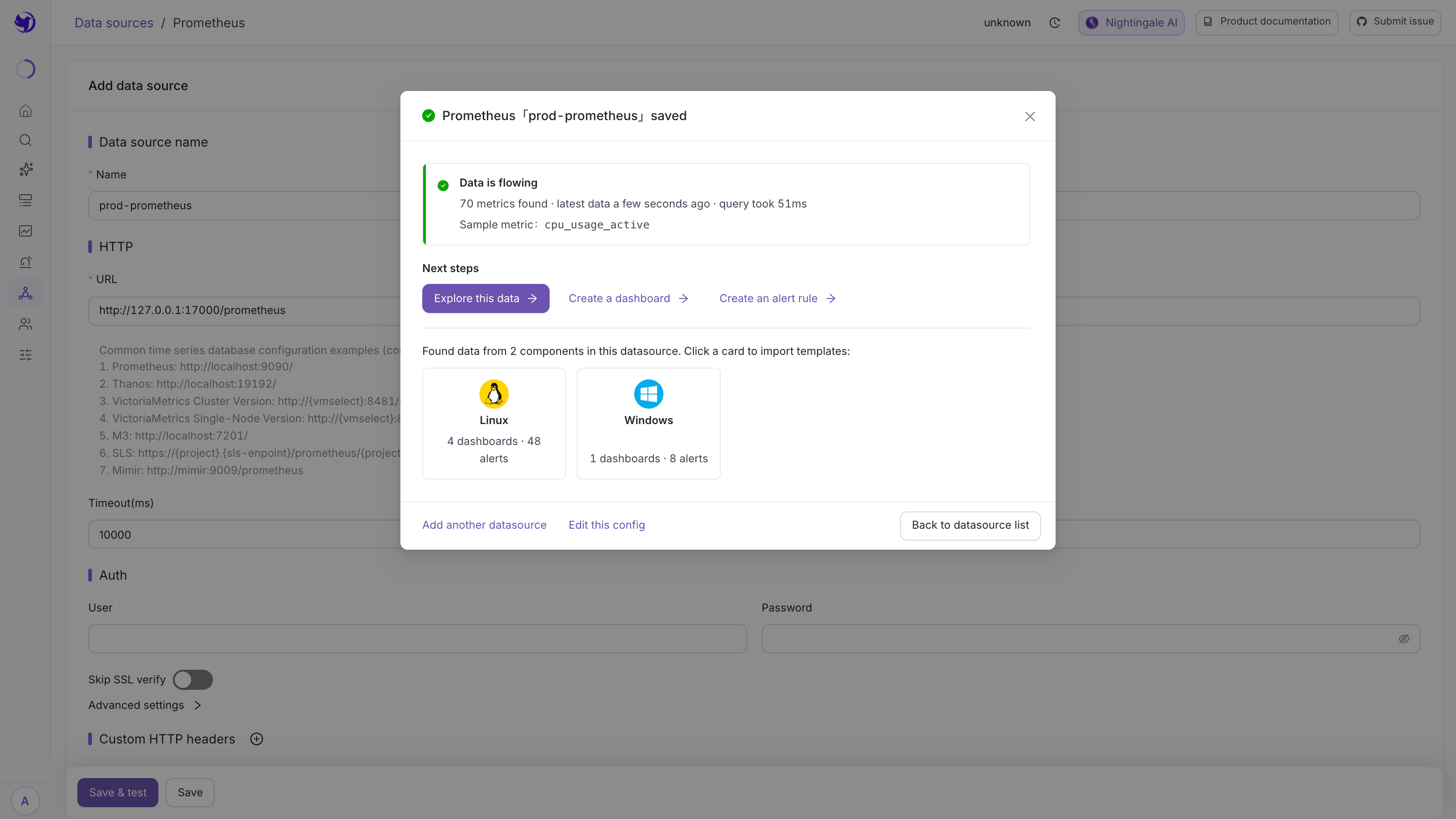
Task: Click the clock history icon in header
Action: [x=1055, y=23]
